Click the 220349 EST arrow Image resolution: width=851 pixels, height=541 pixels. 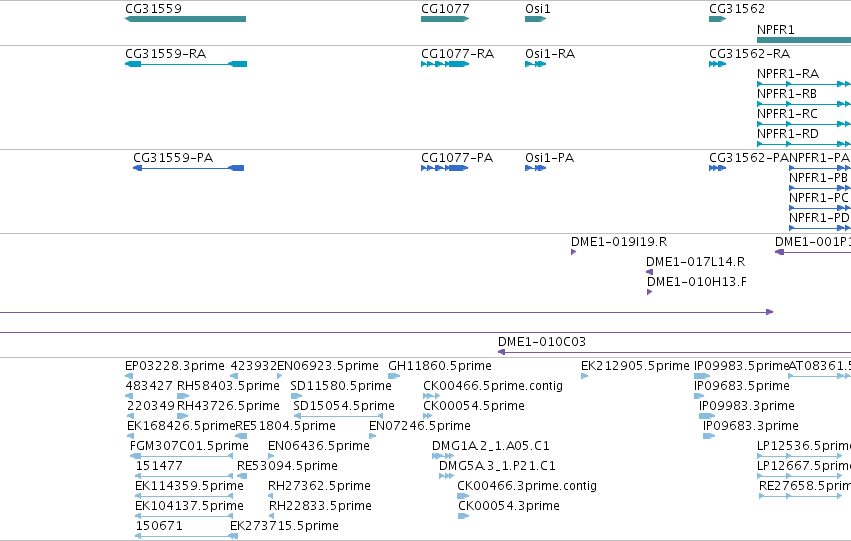pos(130,416)
